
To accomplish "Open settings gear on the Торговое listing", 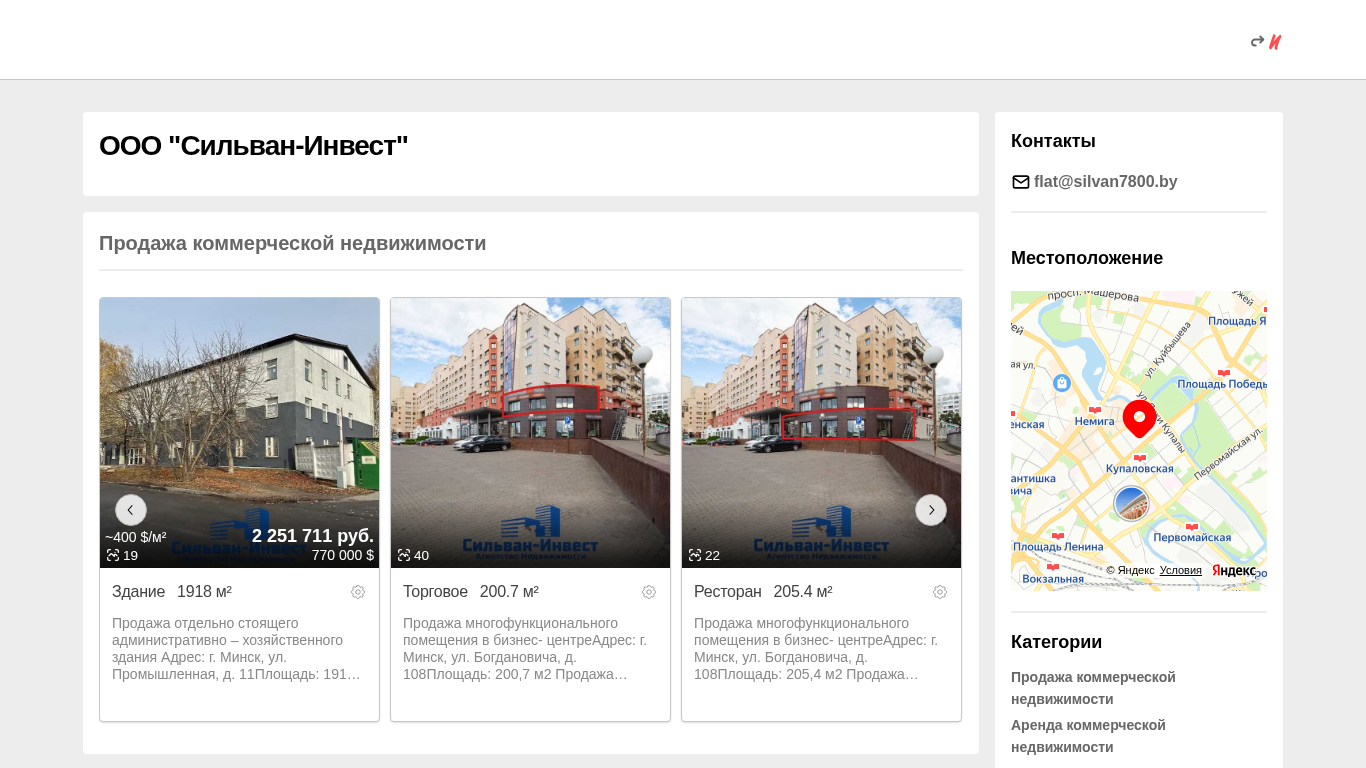I will click(x=649, y=592).
